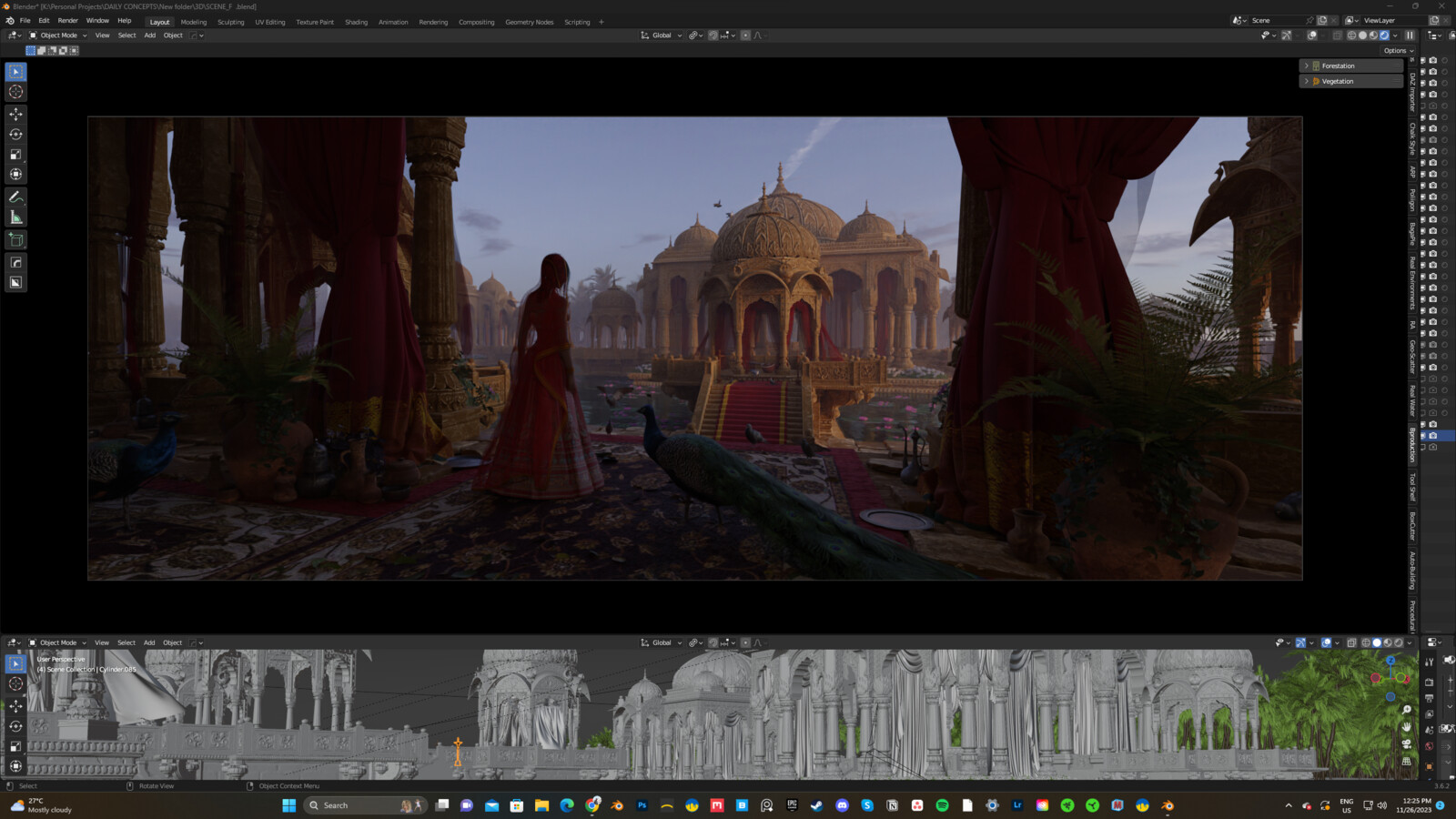
Task: Select the Scale tool in the top viewport toolbar
Action: tap(15, 154)
